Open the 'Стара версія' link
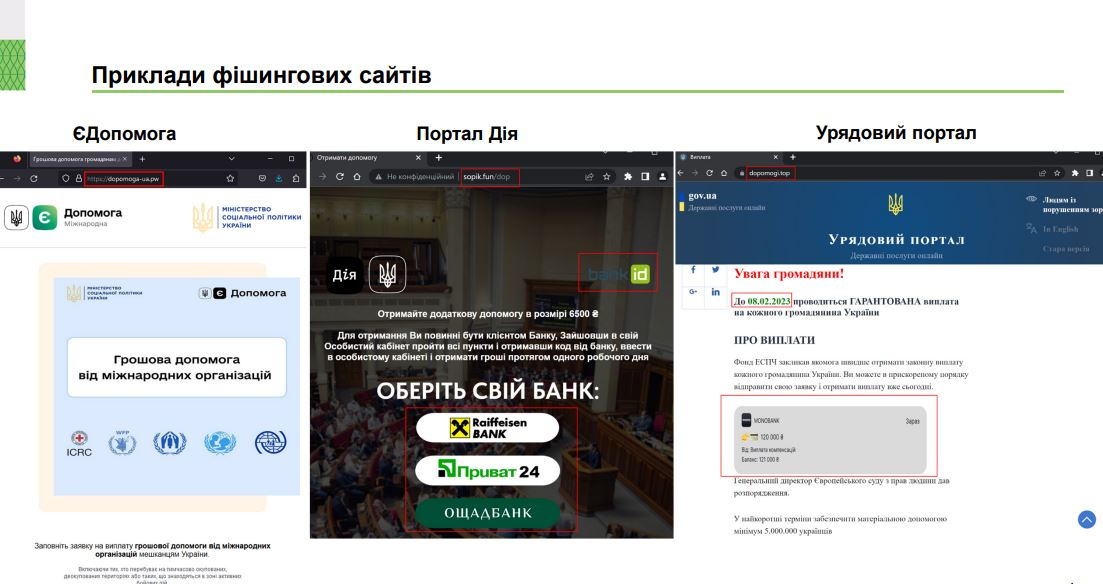Screen dimensions: 1103x584 1066,248
